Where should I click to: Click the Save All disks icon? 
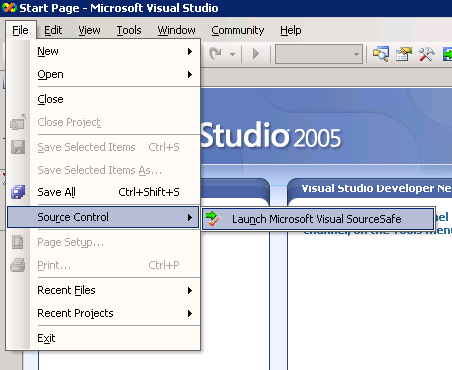tap(18, 192)
